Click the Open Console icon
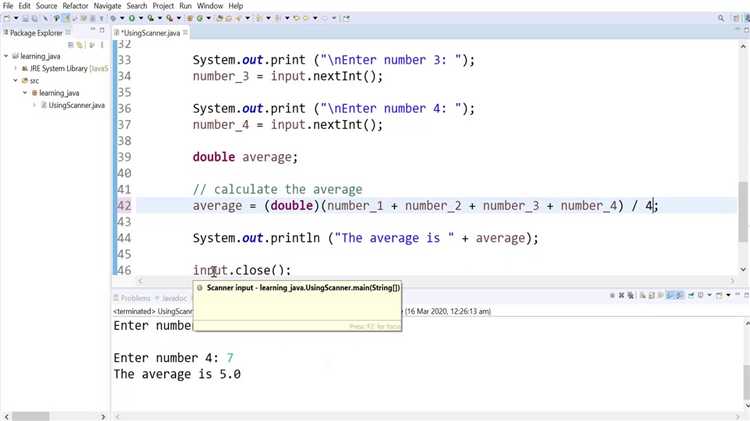The width and height of the screenshot is (750, 421). (719, 295)
